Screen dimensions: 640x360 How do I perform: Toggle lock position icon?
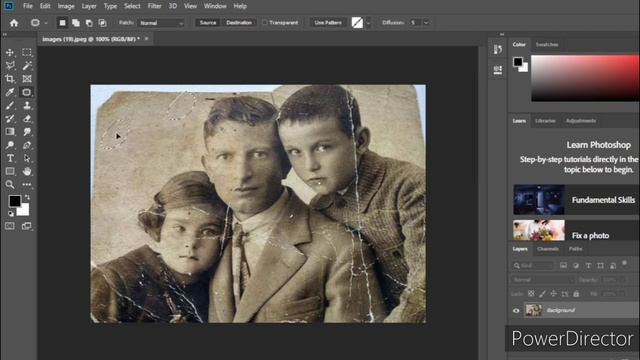[553, 293]
